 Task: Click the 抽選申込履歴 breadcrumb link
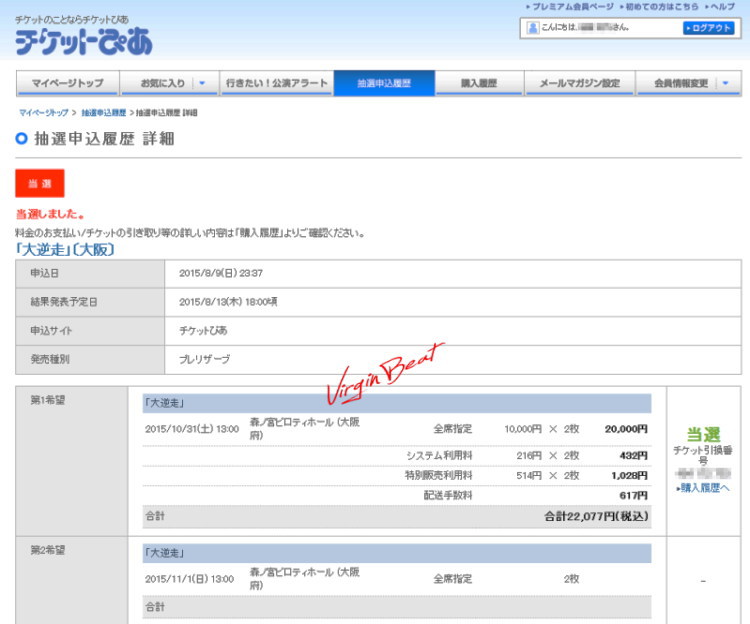point(103,113)
